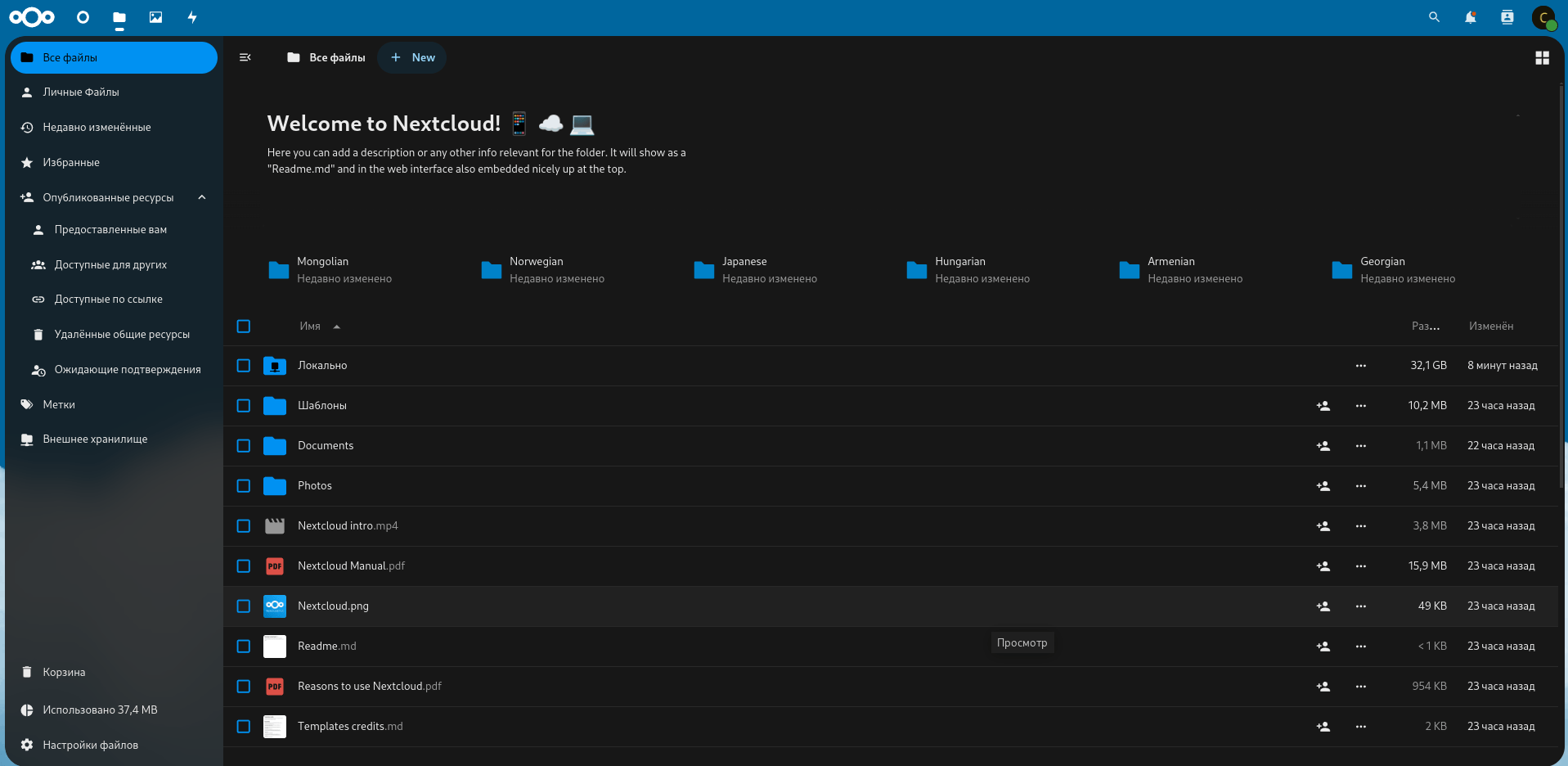Viewport: 1568px width, 766px height.
Task: Select the Nextcloud intro.mp4 checkbox
Action: pos(244,526)
